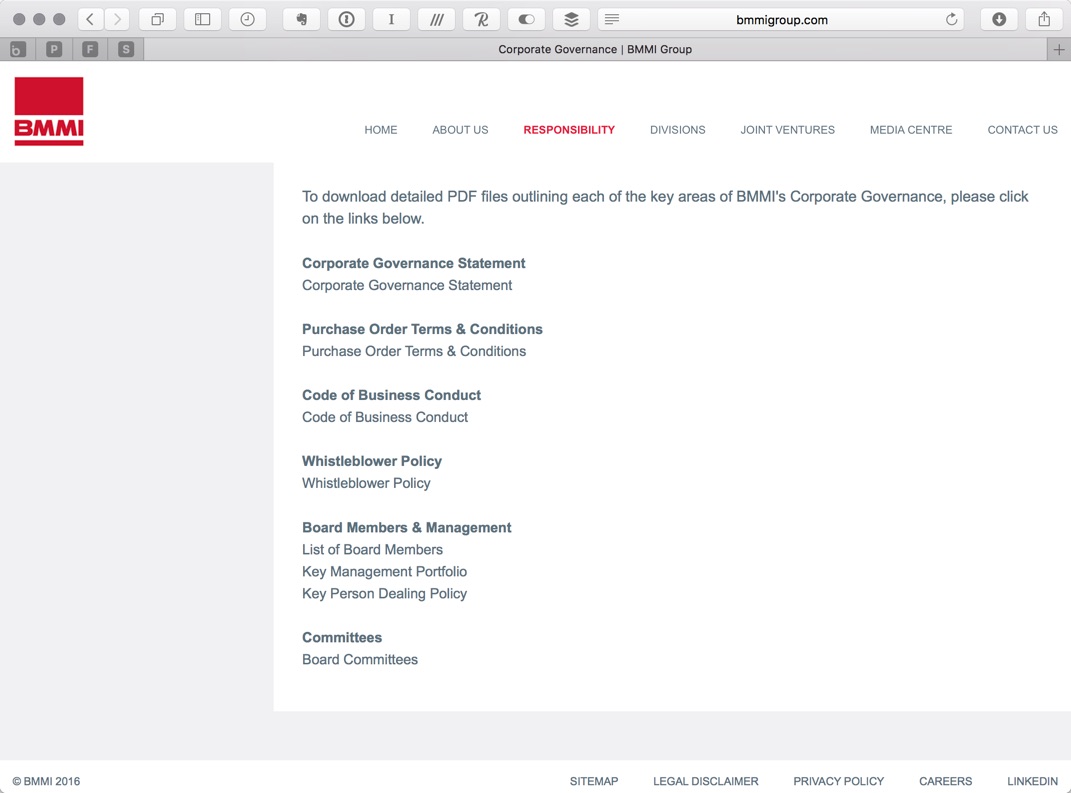The width and height of the screenshot is (1071, 793).
Task: Open the MEDIA CENTRE menu
Action: 911,130
